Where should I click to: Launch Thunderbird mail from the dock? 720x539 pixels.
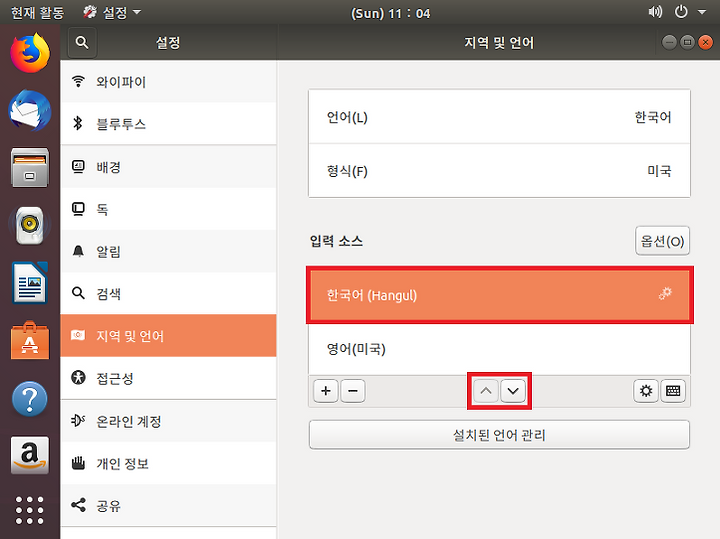pos(30,110)
